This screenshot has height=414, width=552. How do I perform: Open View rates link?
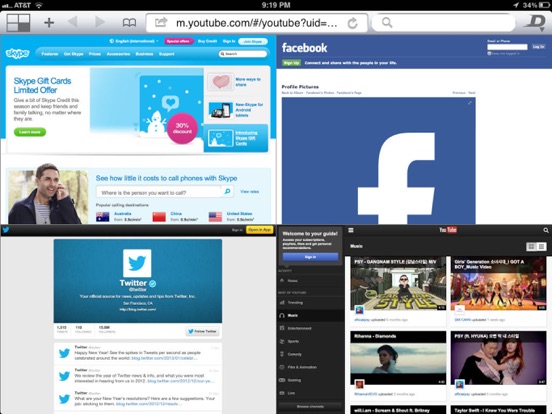250,192
